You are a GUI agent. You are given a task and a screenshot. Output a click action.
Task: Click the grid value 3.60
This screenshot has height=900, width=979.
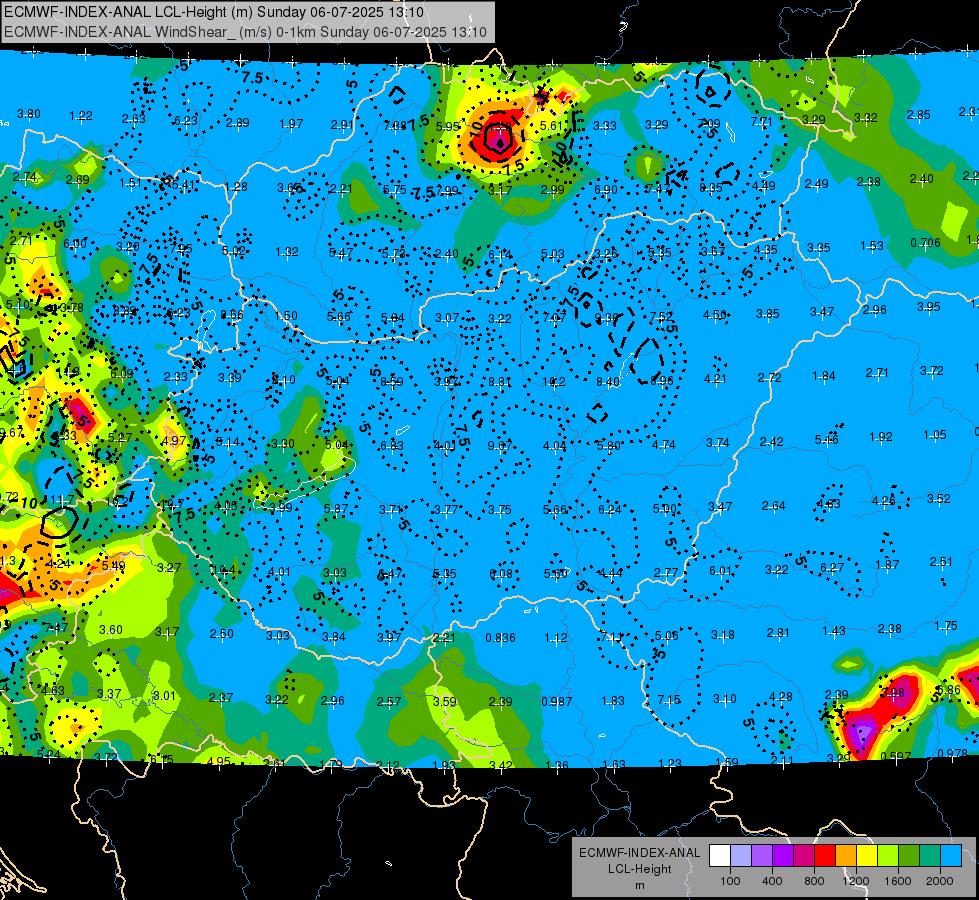[111, 629]
